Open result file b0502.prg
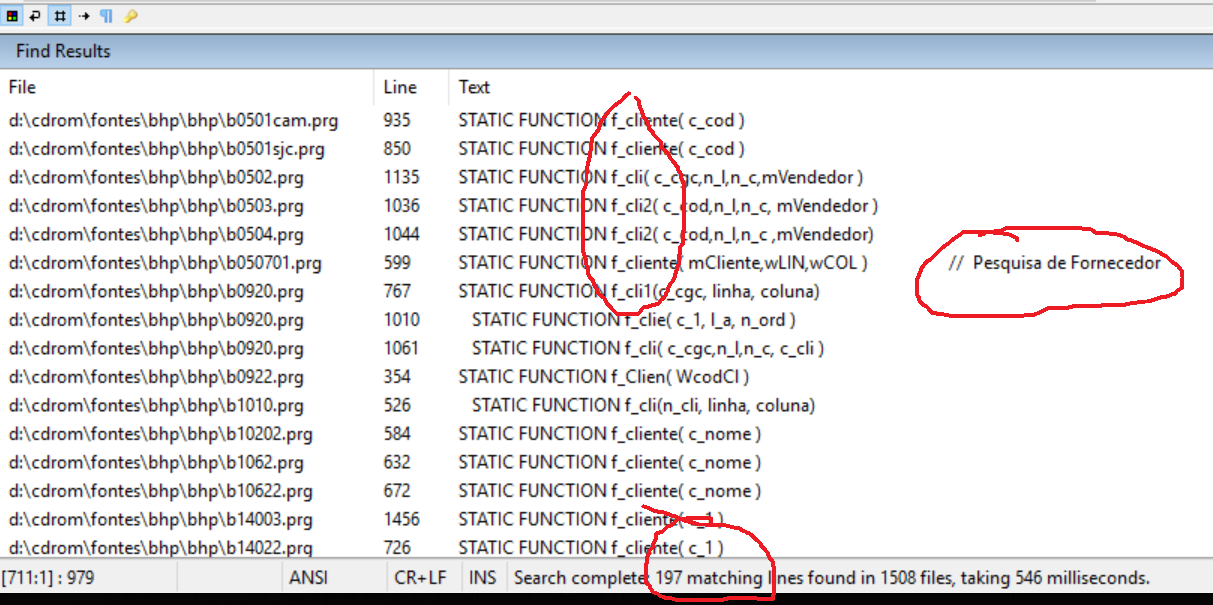This screenshot has width=1213, height=605. coord(156,178)
